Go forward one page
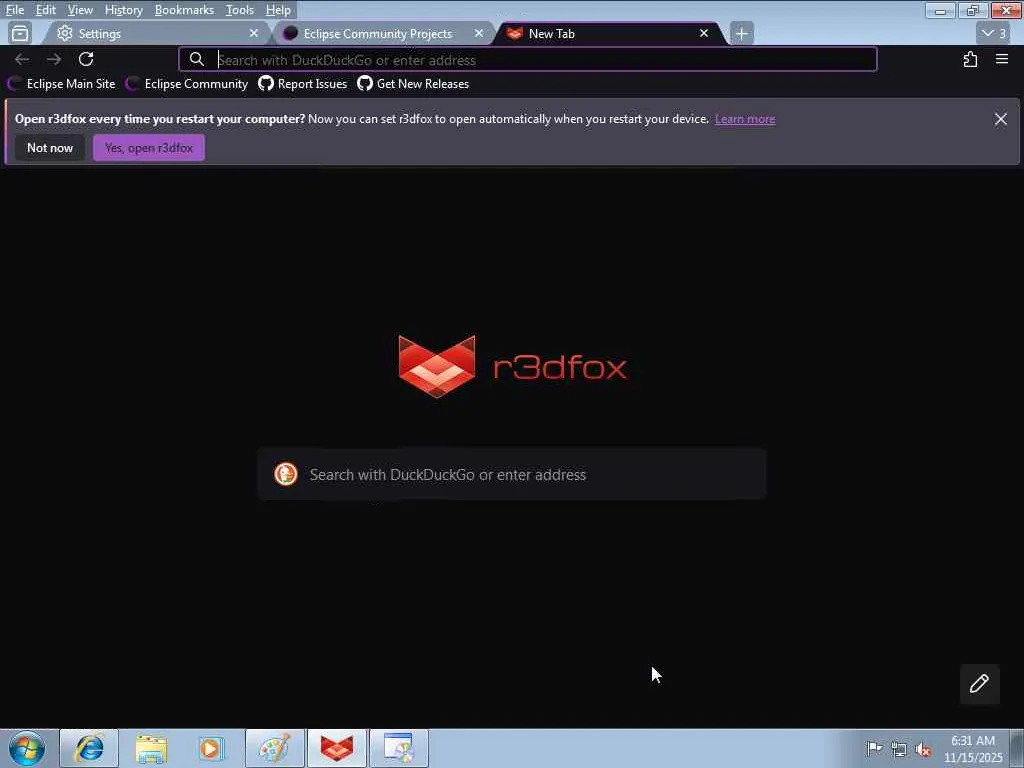 (x=54, y=59)
